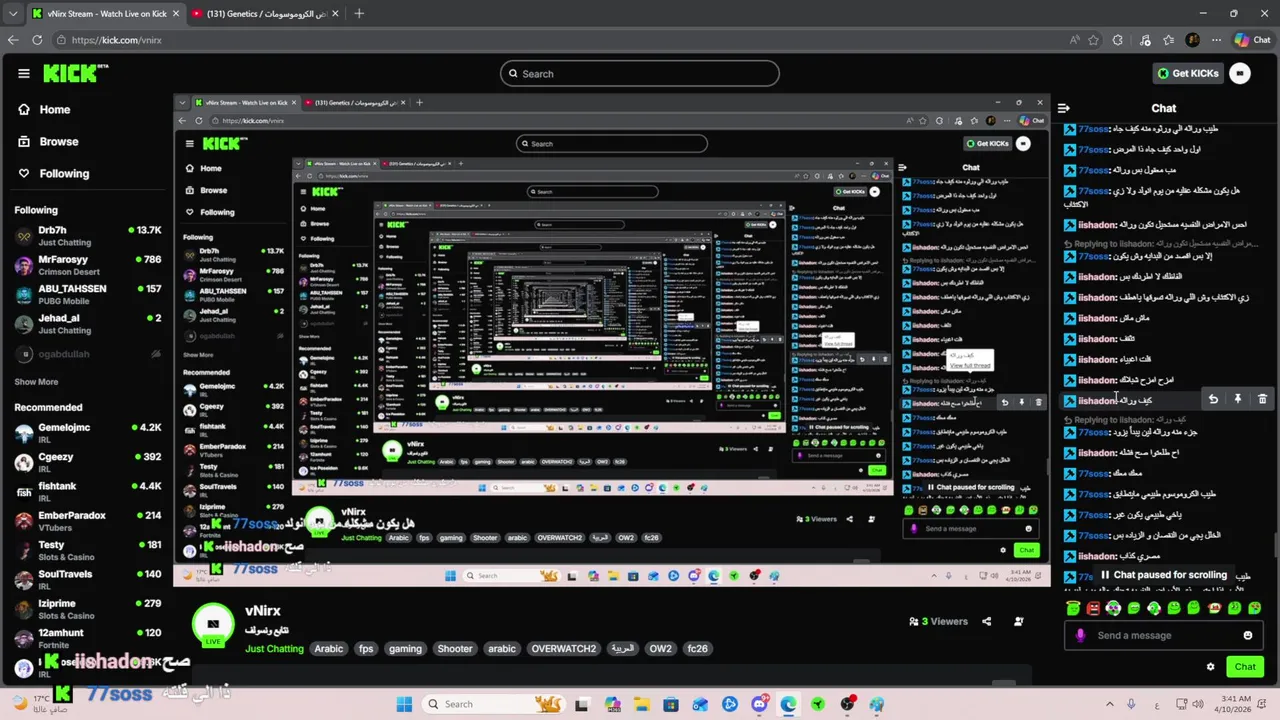
Task: Open recommended channel SoulTravels
Action: coord(88,579)
